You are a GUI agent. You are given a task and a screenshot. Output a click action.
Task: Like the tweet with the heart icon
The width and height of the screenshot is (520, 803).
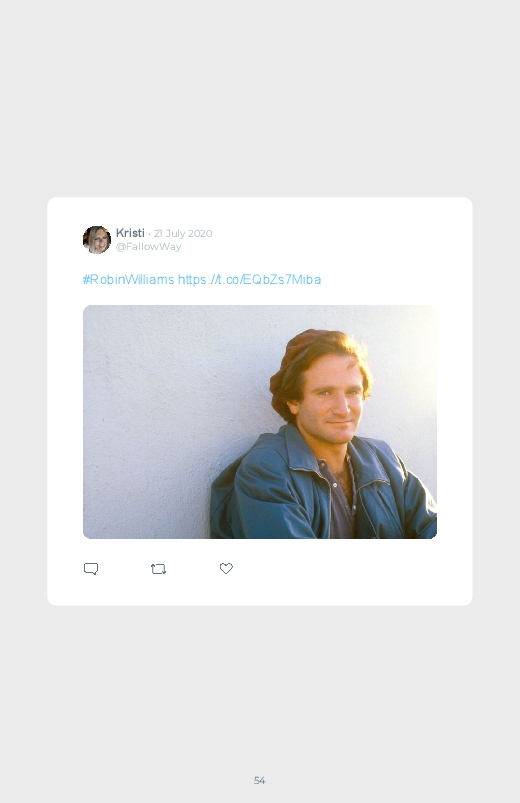click(x=226, y=568)
